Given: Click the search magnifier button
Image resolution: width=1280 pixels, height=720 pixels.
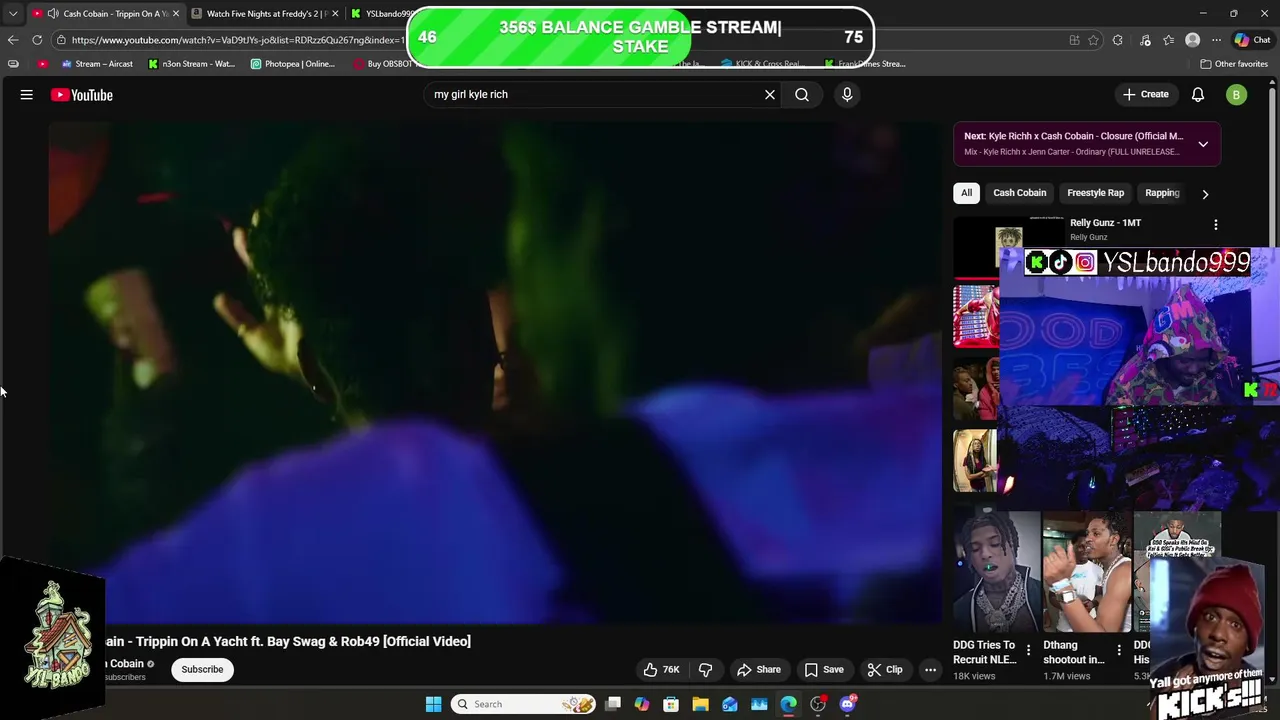Looking at the screenshot, I should click(802, 94).
